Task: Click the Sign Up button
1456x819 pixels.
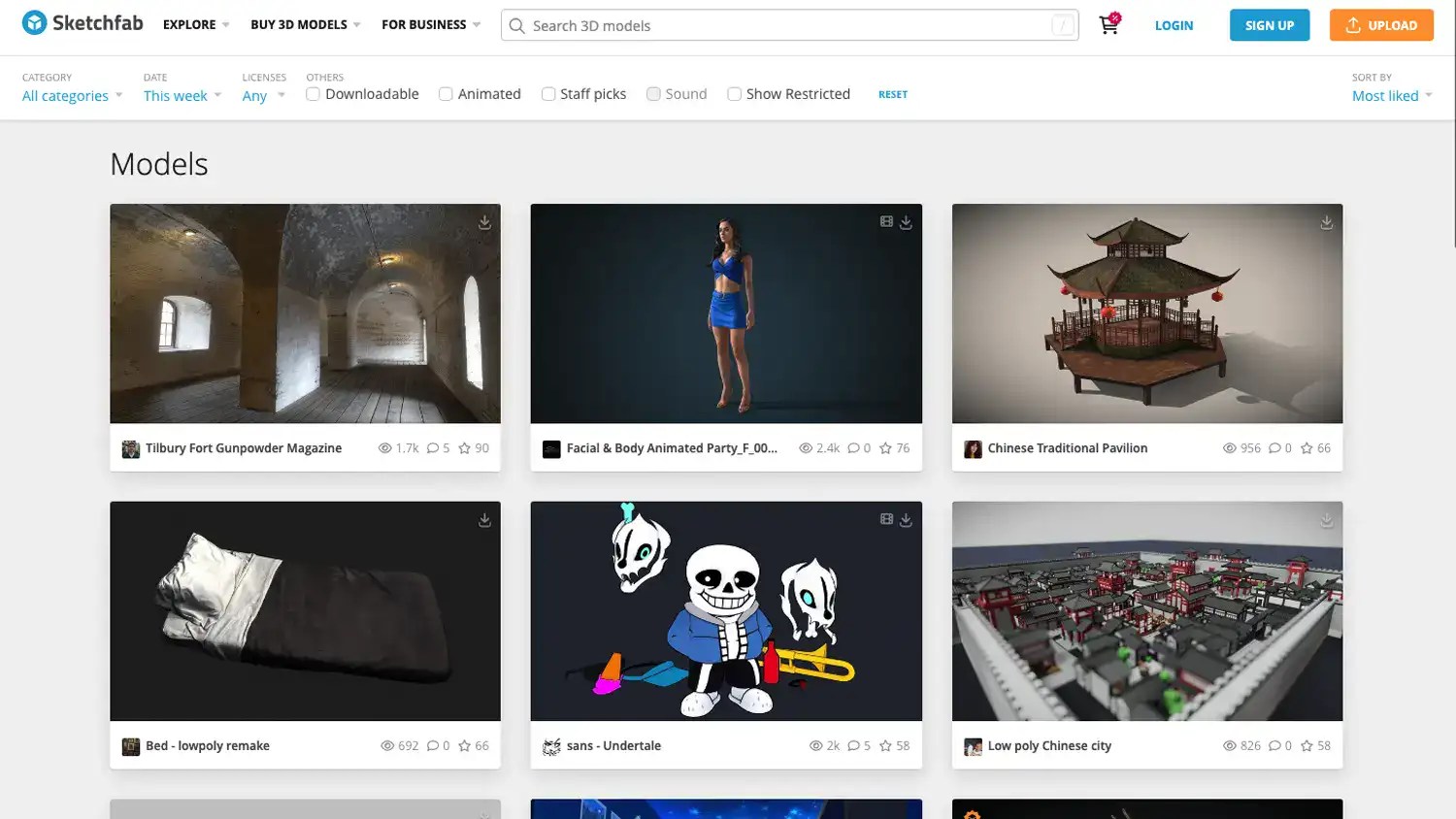Action: [x=1270, y=25]
